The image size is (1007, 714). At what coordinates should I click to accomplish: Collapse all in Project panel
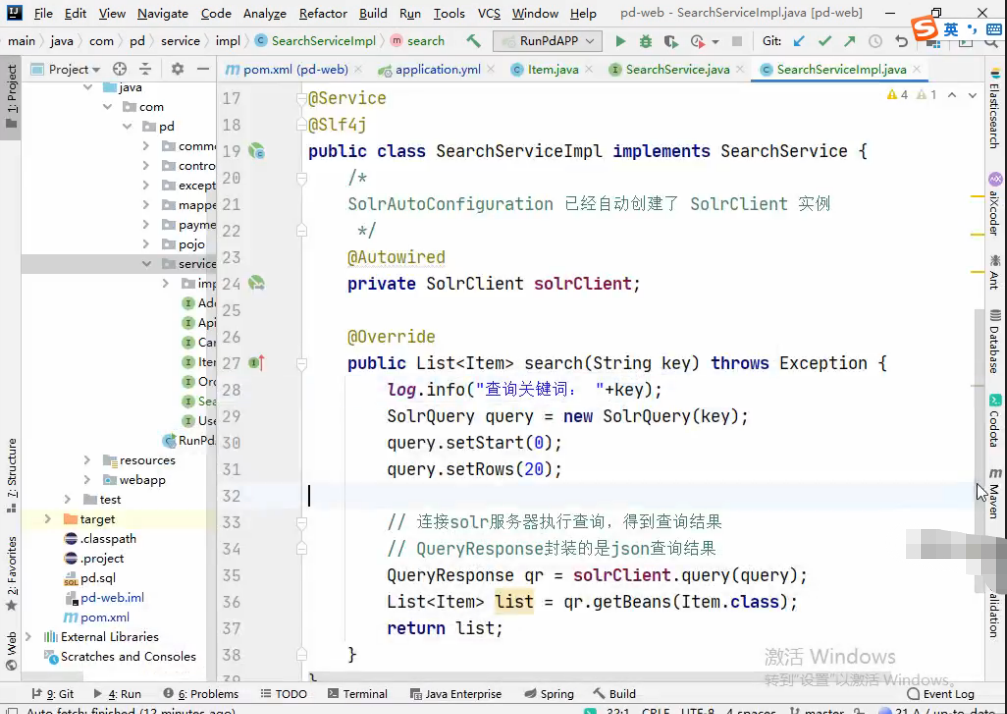146,69
